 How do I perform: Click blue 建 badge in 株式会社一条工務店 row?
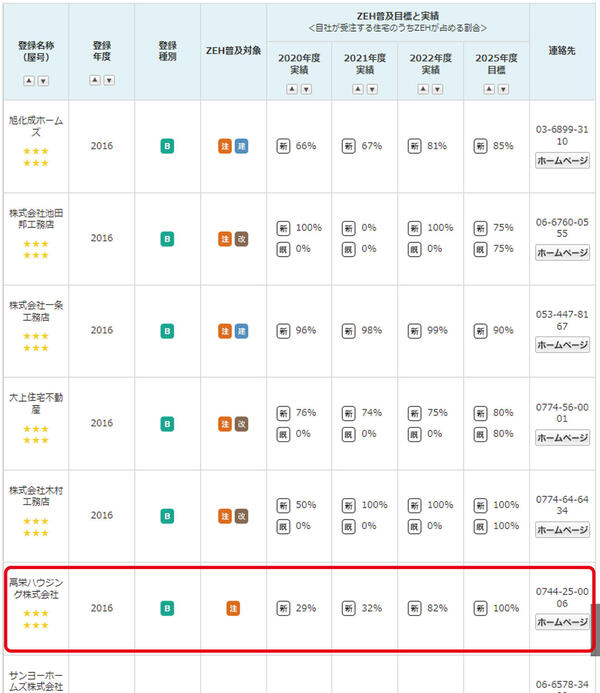[241, 331]
